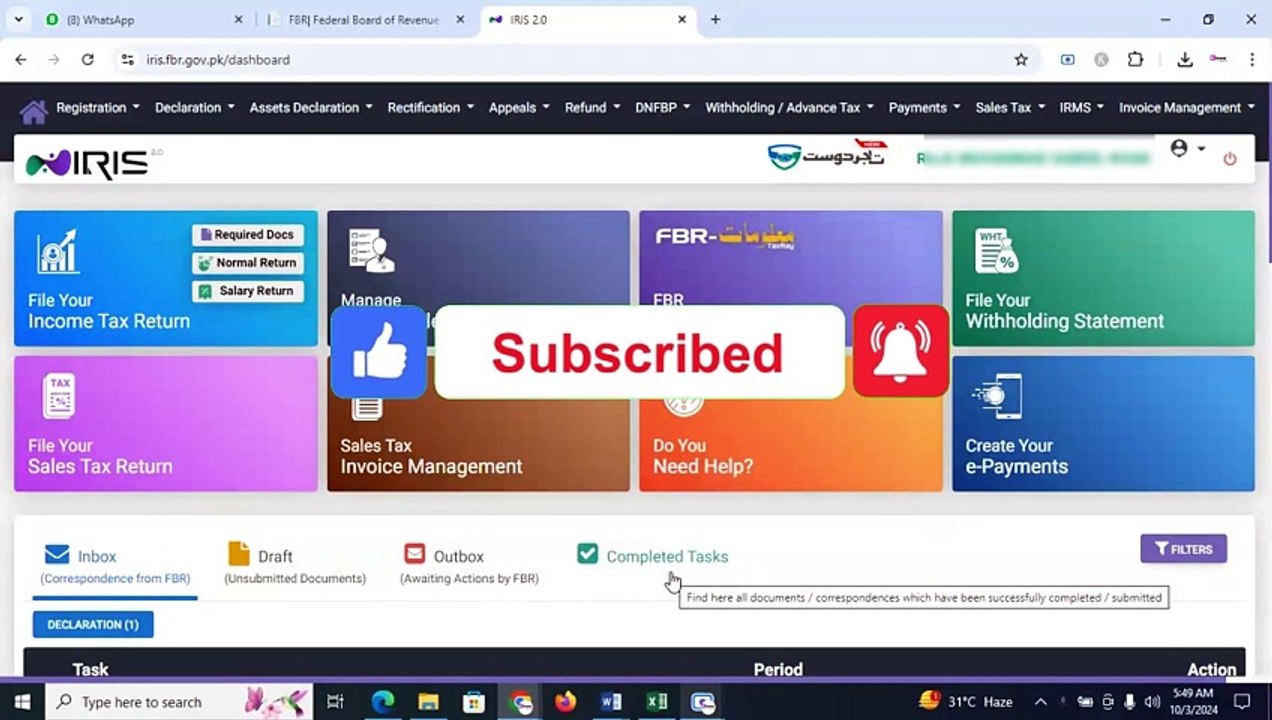The height and width of the screenshot is (720, 1272).
Task: Open the Chrome downloads icon
Action: pyautogui.click(x=1185, y=60)
